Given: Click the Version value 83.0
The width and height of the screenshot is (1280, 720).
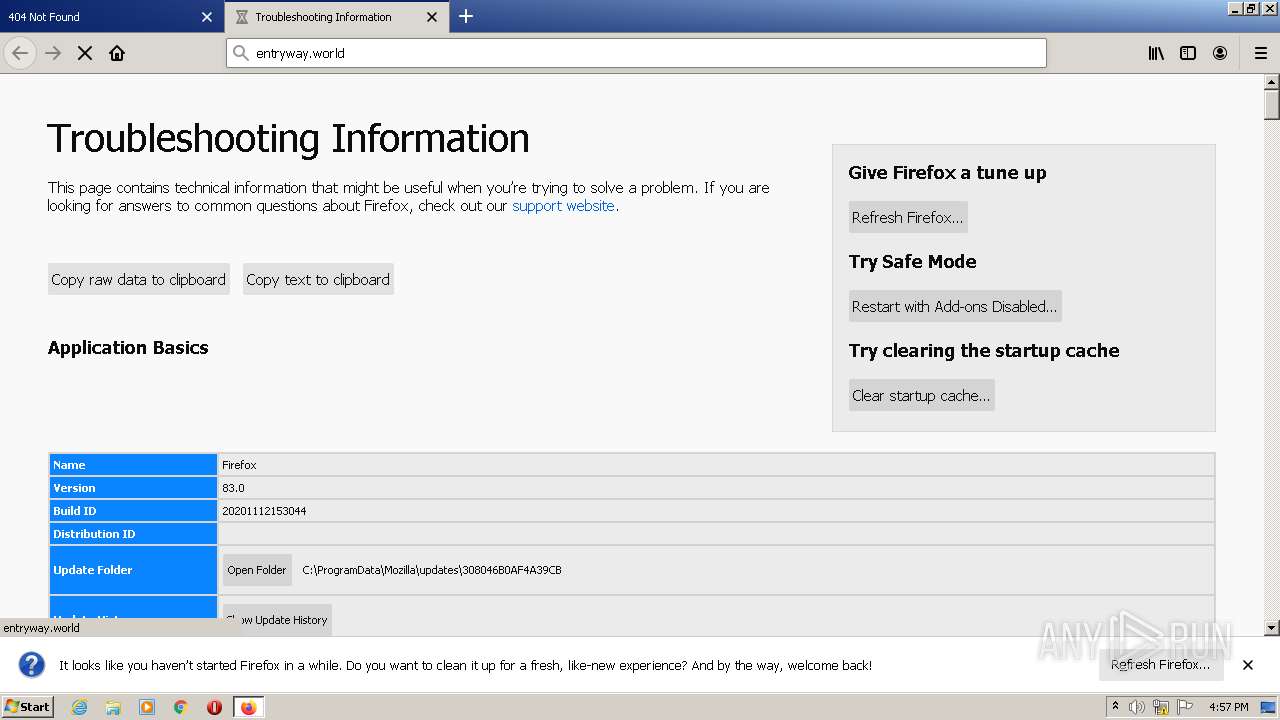Looking at the screenshot, I should click(x=233, y=488).
